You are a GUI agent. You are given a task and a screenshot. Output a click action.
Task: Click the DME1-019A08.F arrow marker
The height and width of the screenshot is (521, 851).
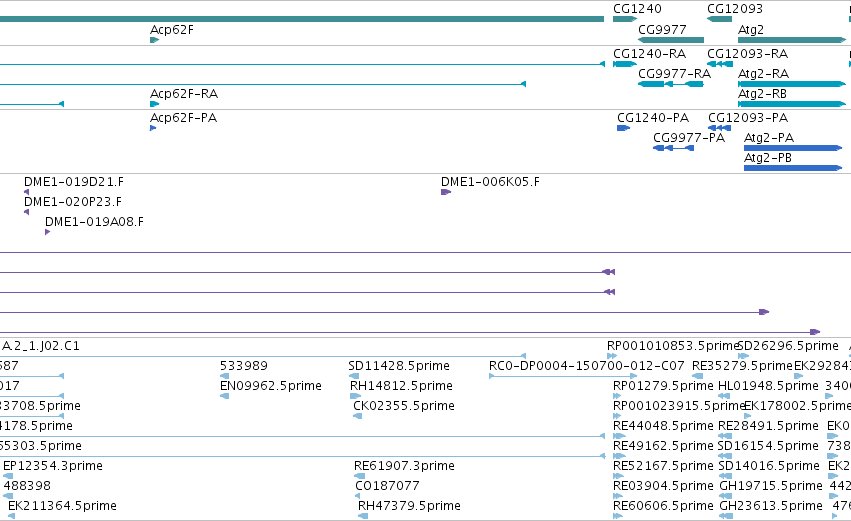click(48, 232)
